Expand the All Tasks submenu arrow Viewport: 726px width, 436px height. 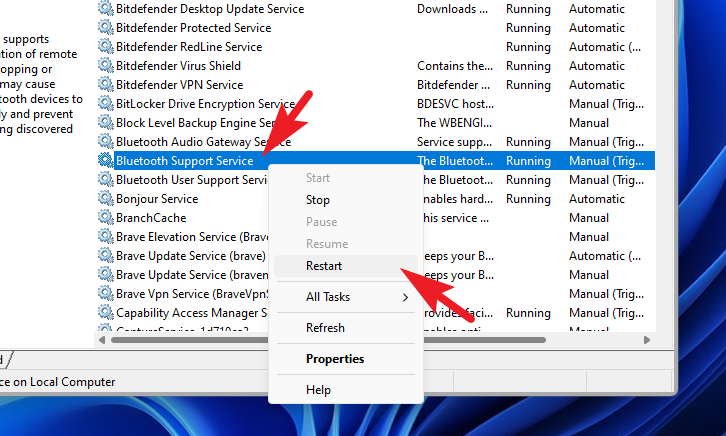[406, 297]
